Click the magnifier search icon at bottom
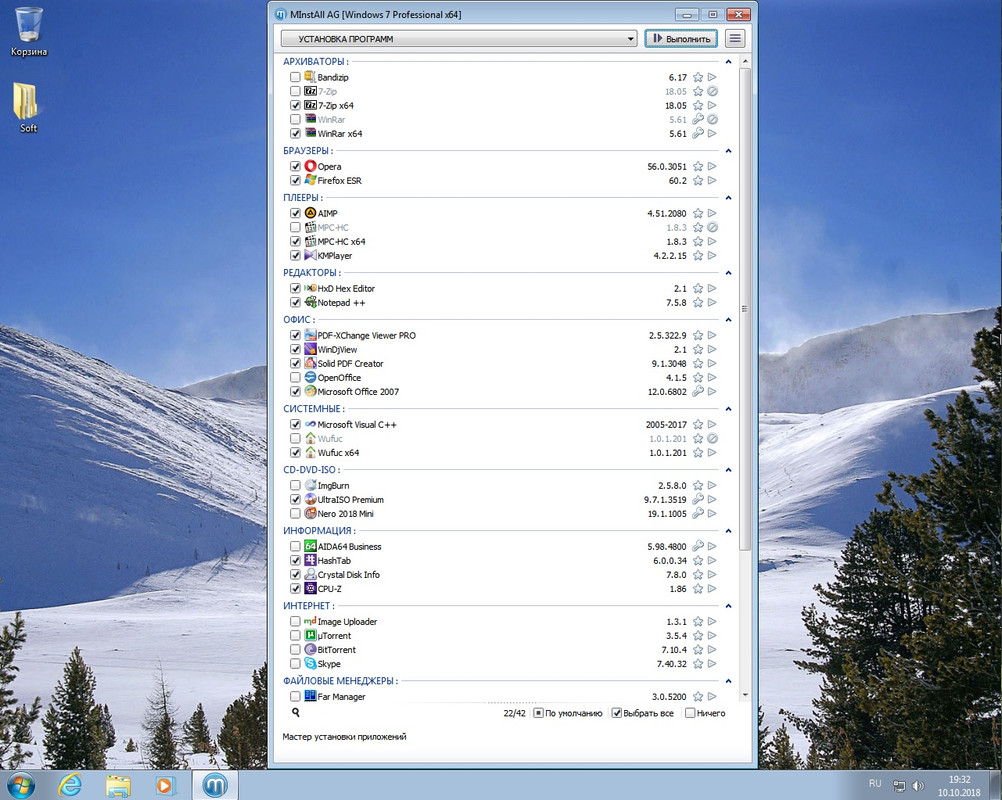Viewport: 1002px width, 800px height. (x=295, y=712)
